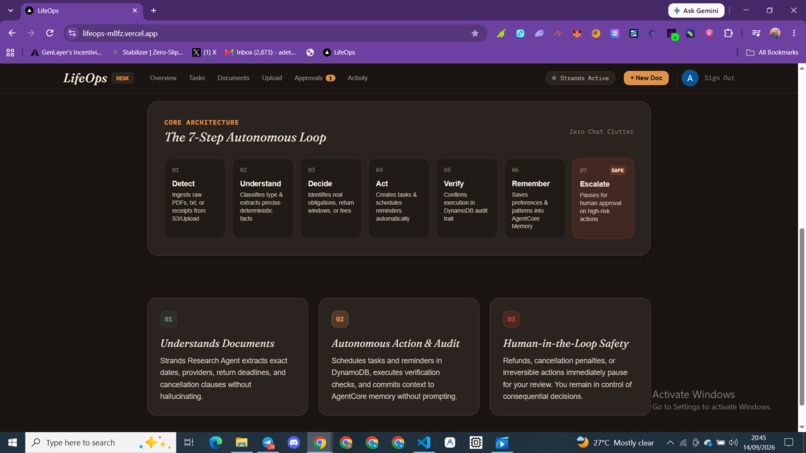Viewport: 806px width, 453px height.
Task: Click the 02 badge on Autonomous Action & Audit
Action: [x=340, y=319]
